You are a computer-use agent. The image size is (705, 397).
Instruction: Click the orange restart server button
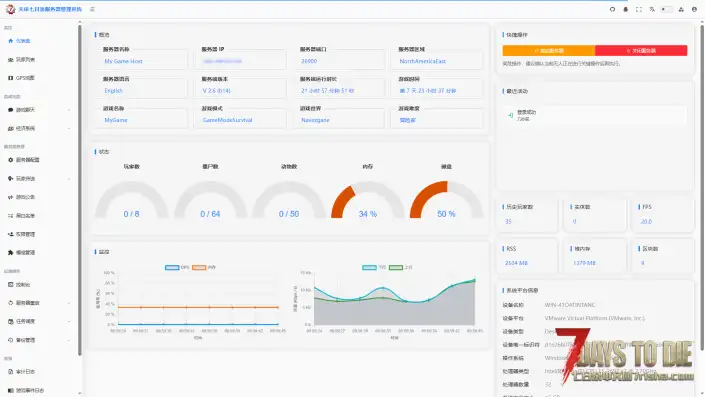point(549,51)
